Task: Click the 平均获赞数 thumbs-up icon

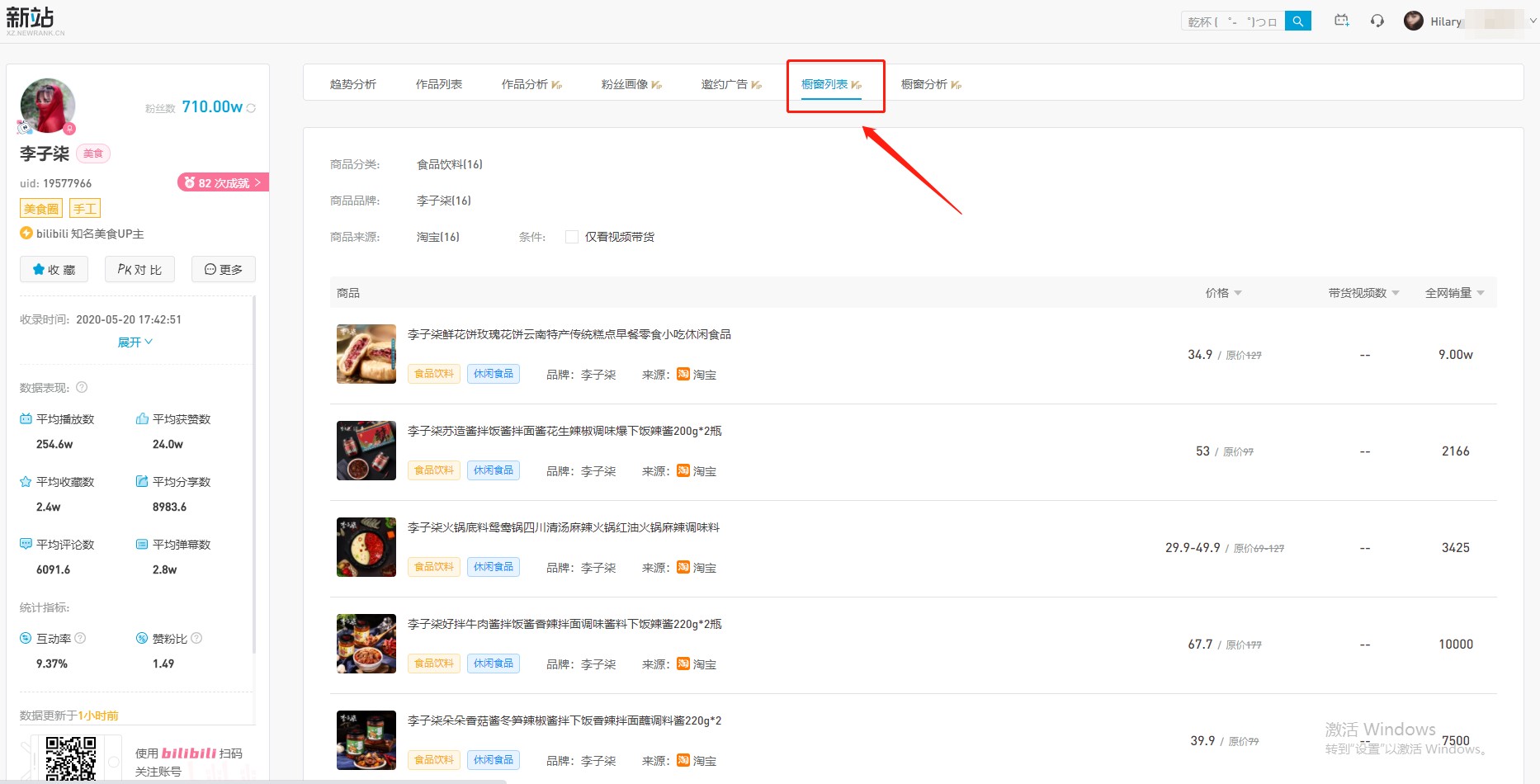Action: click(x=142, y=419)
